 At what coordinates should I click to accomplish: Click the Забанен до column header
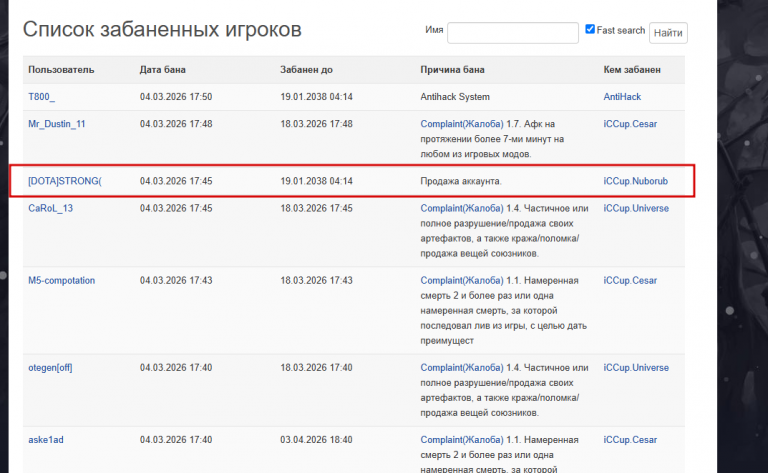click(307, 70)
